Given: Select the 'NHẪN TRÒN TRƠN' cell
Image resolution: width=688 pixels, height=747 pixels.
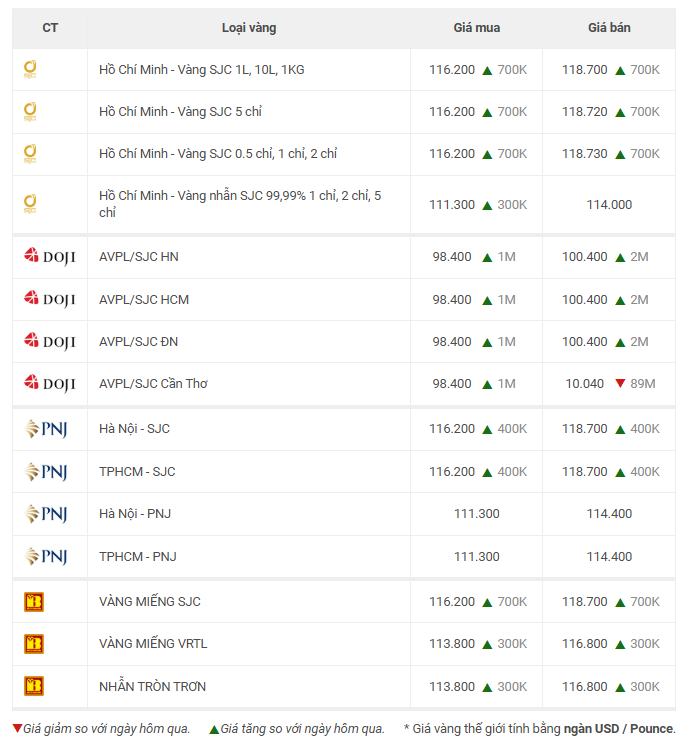Looking at the screenshot, I should pos(249,686).
